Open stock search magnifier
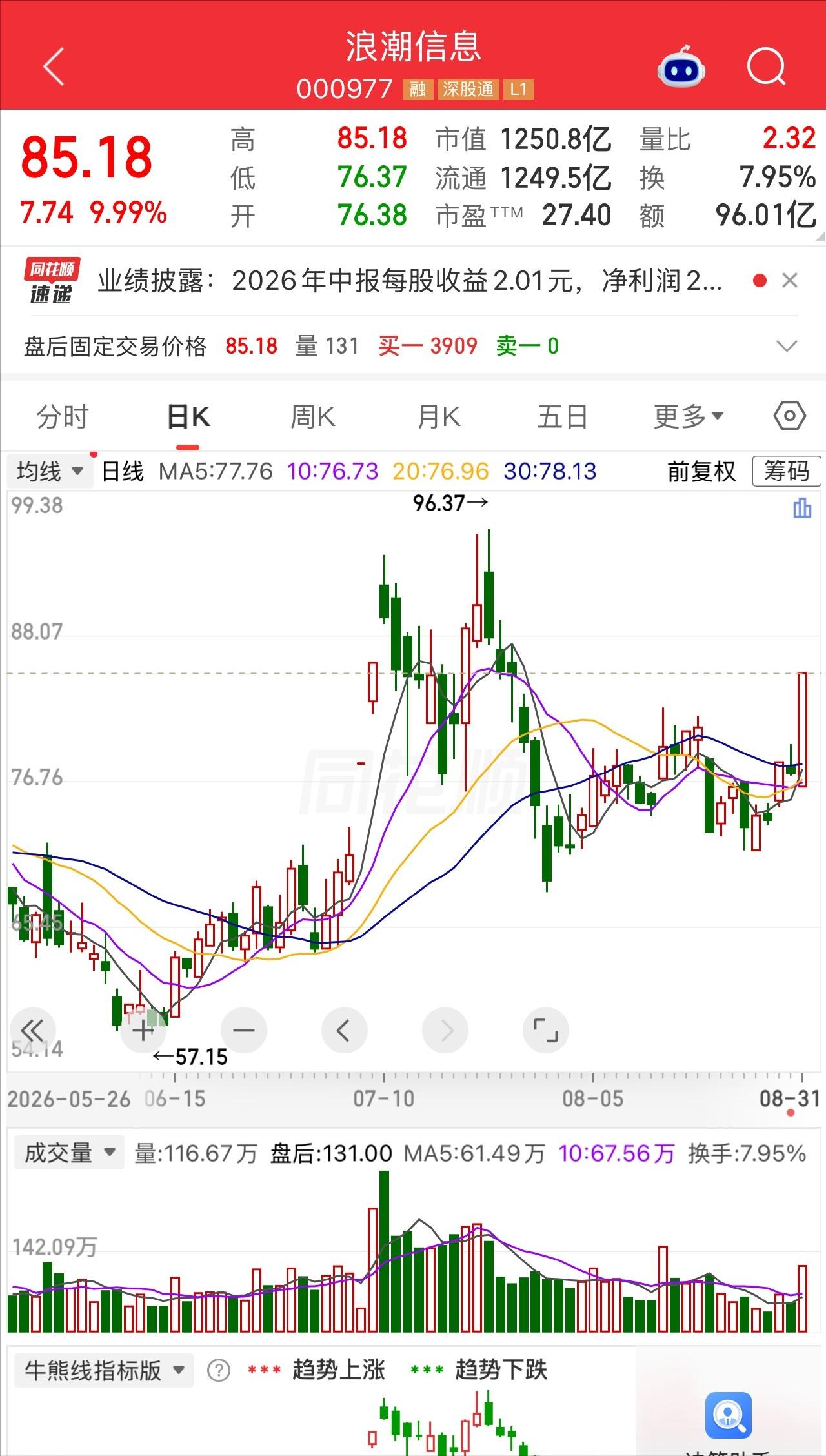Image resolution: width=826 pixels, height=1456 pixels. point(766,66)
